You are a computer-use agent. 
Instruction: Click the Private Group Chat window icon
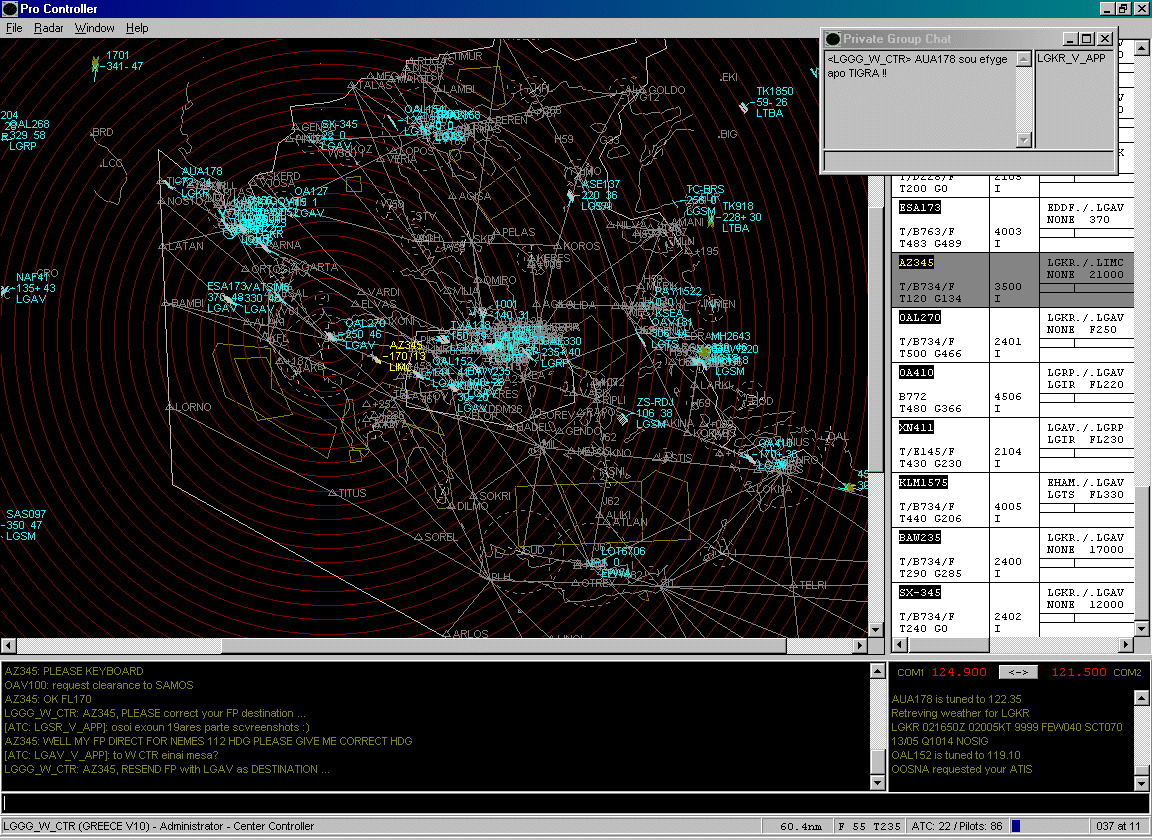(x=832, y=39)
